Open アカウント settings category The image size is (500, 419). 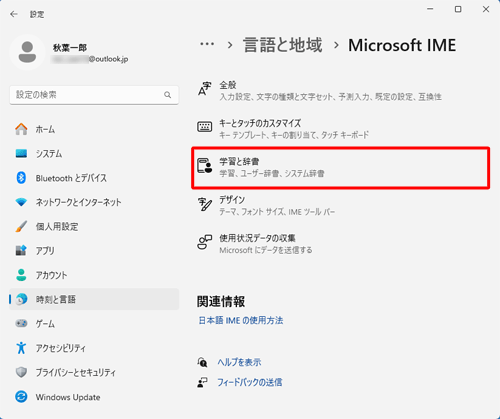coord(94,275)
